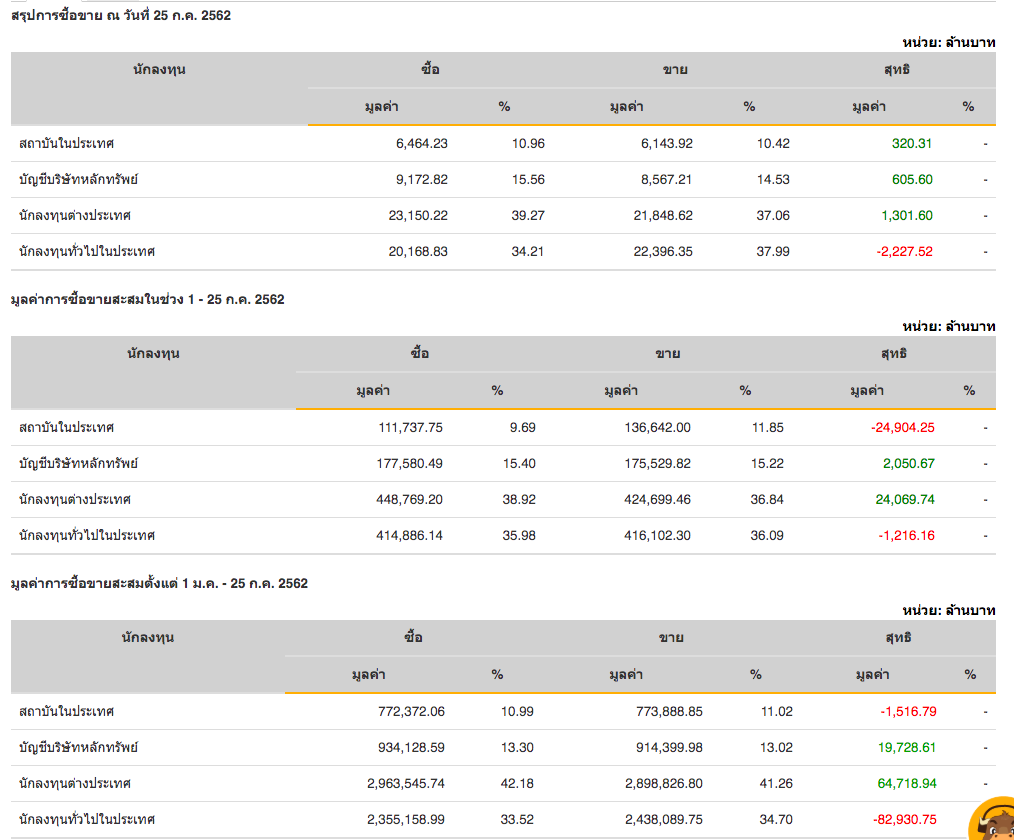The width and height of the screenshot is (1014, 840).
Task: Select the -82,930.75 net value
Action: pos(903,819)
